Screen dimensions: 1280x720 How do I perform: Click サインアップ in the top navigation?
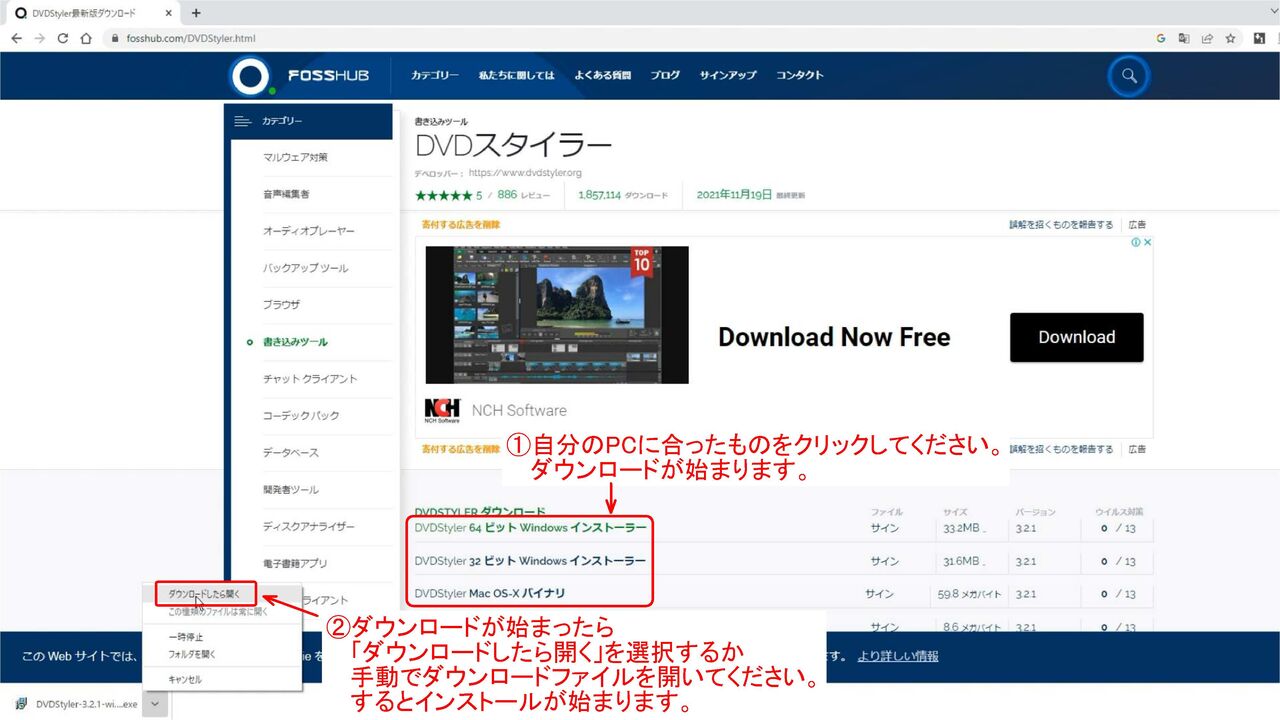click(728, 75)
